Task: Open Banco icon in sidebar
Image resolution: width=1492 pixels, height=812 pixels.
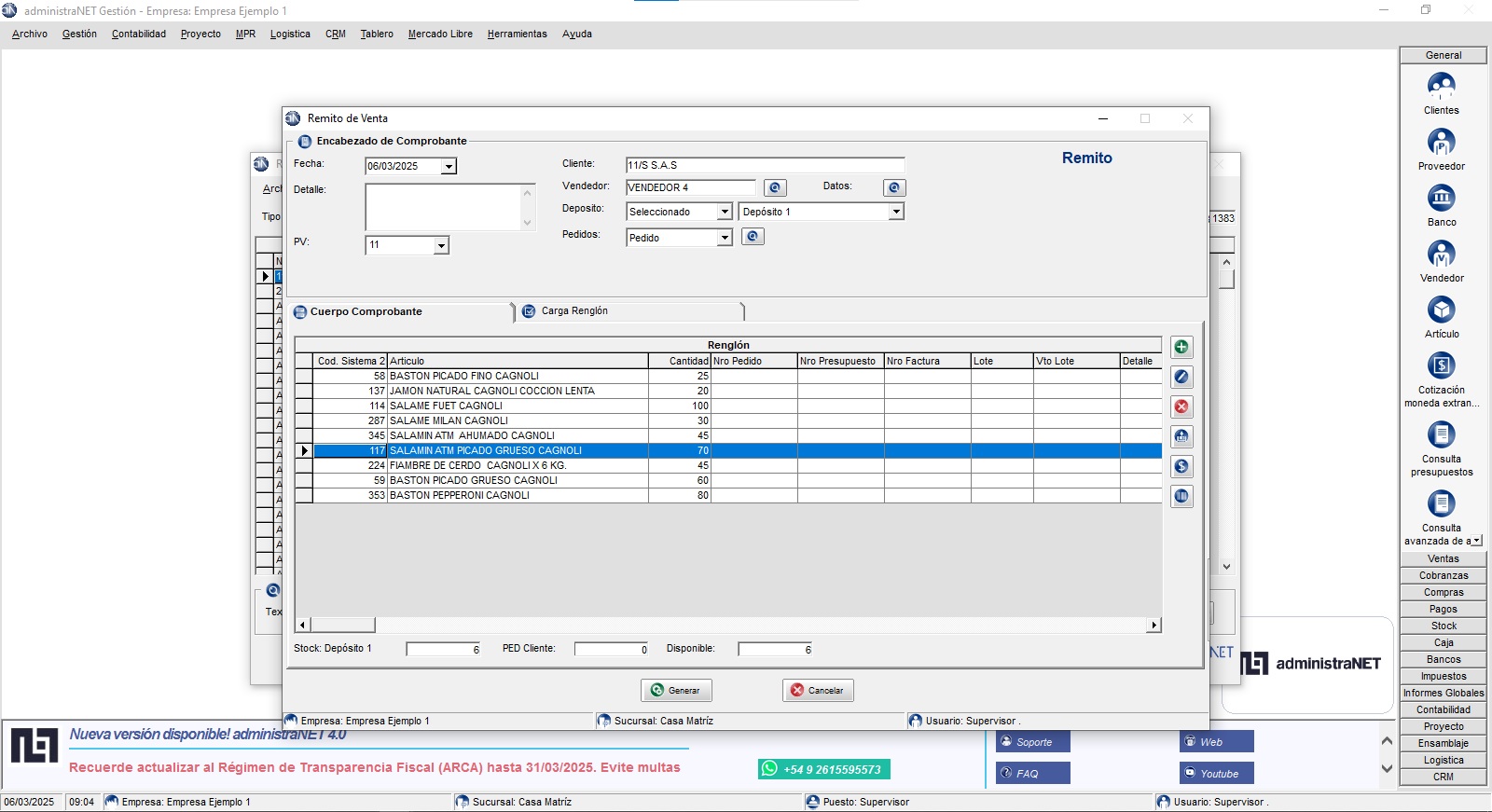Action: 1442,205
